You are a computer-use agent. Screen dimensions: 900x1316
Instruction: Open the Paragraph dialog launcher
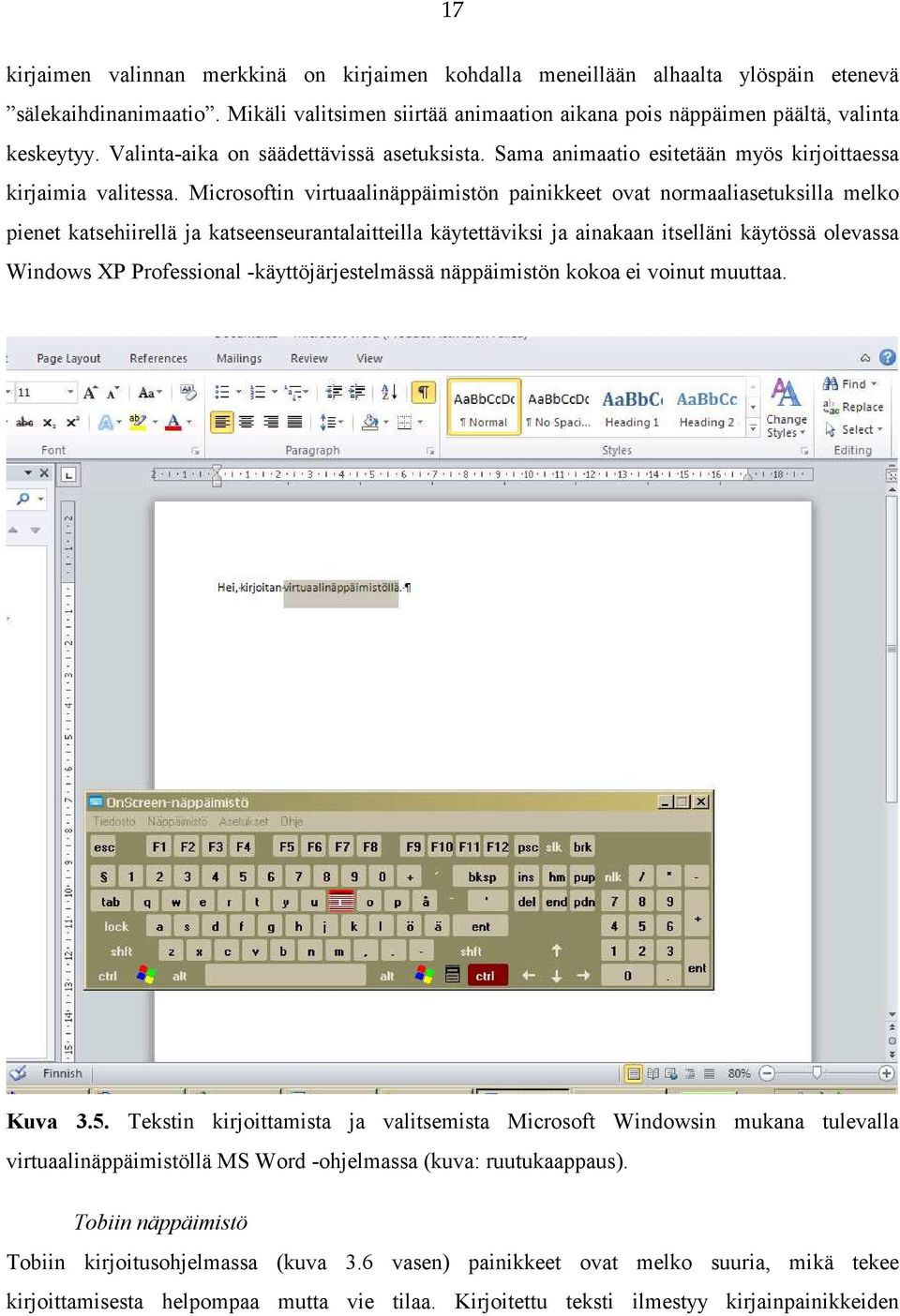tap(429, 451)
